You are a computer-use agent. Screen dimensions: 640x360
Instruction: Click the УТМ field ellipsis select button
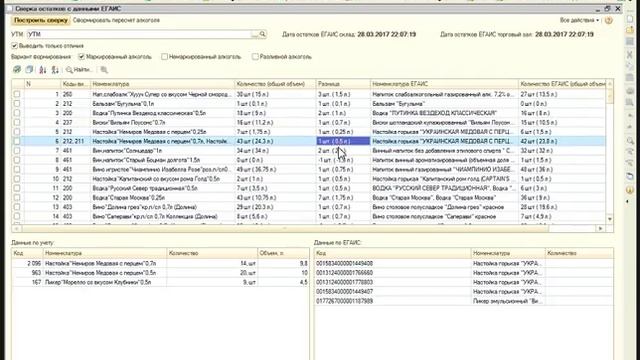coord(255,35)
